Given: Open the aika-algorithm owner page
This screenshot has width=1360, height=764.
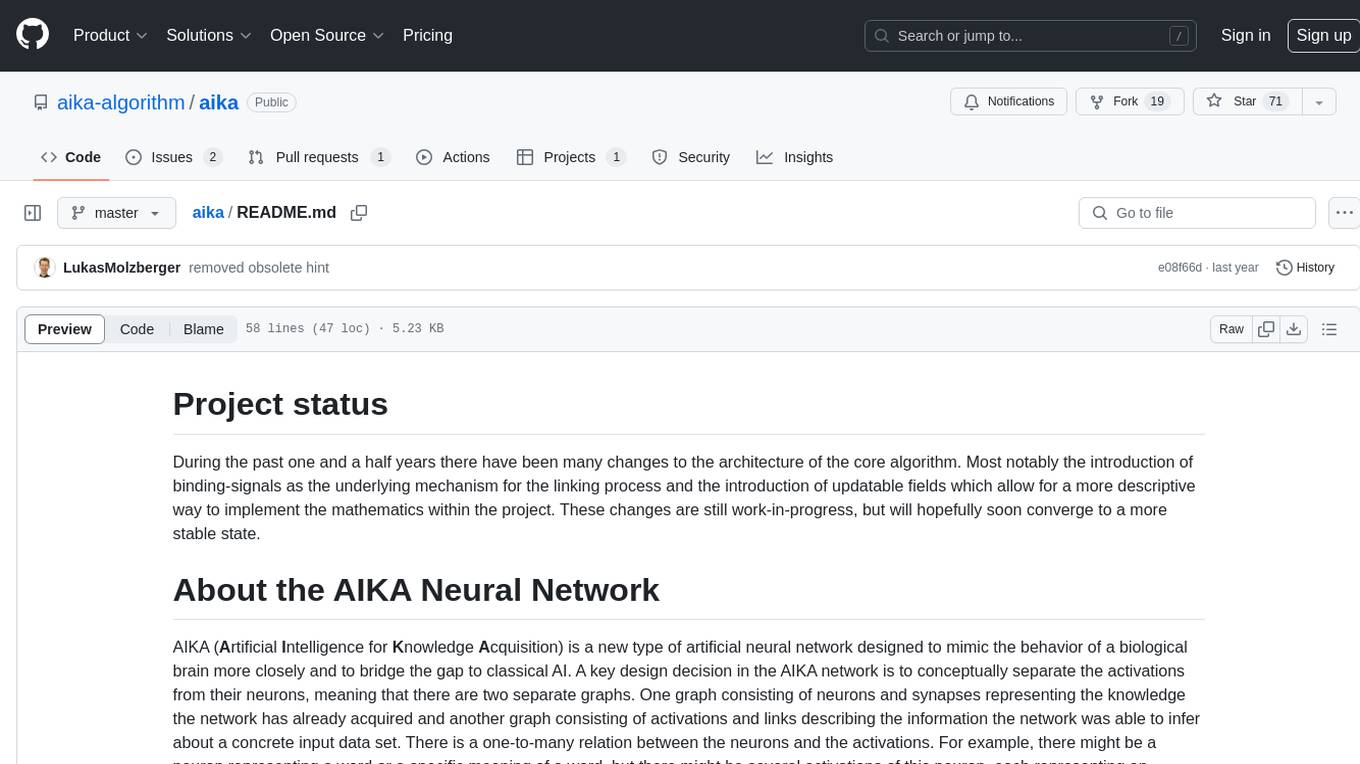Looking at the screenshot, I should [x=121, y=102].
